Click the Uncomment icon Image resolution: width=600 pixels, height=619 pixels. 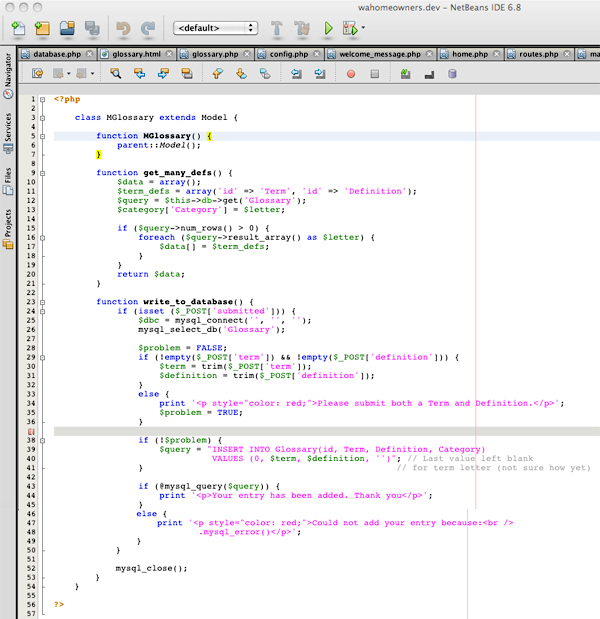[429, 74]
